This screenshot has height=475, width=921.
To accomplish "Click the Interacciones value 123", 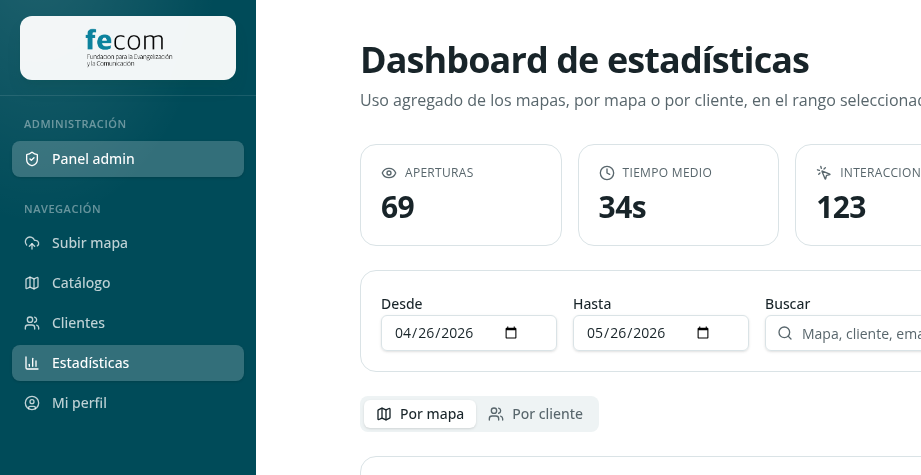I will [x=841, y=207].
